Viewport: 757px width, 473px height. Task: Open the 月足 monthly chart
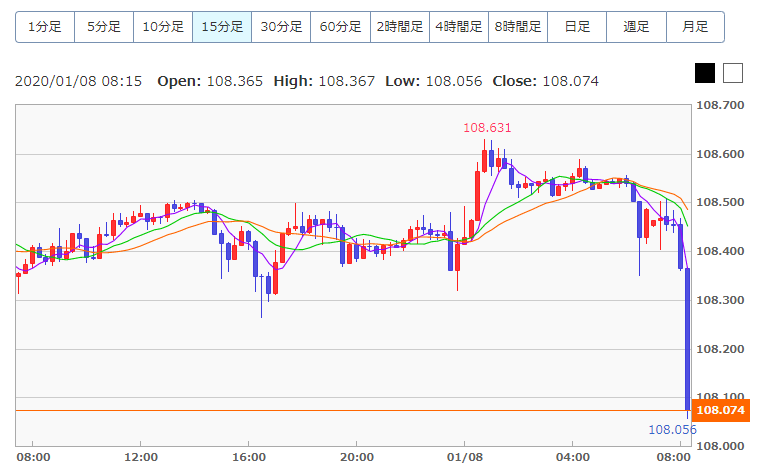(x=695, y=27)
